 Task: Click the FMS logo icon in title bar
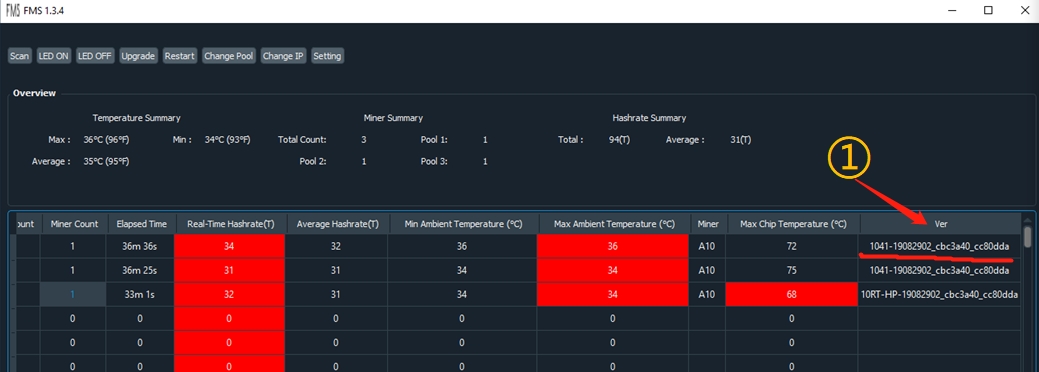point(13,11)
